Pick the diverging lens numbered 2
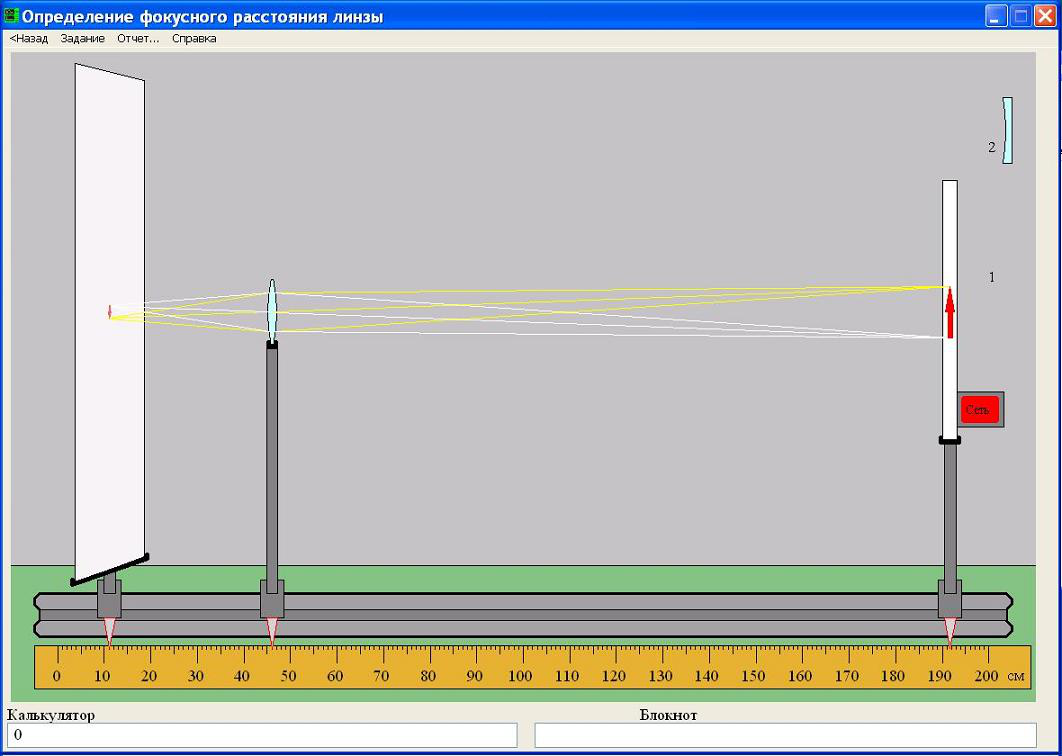Image resolution: width=1062 pixels, height=756 pixels. pyautogui.click(x=1007, y=130)
